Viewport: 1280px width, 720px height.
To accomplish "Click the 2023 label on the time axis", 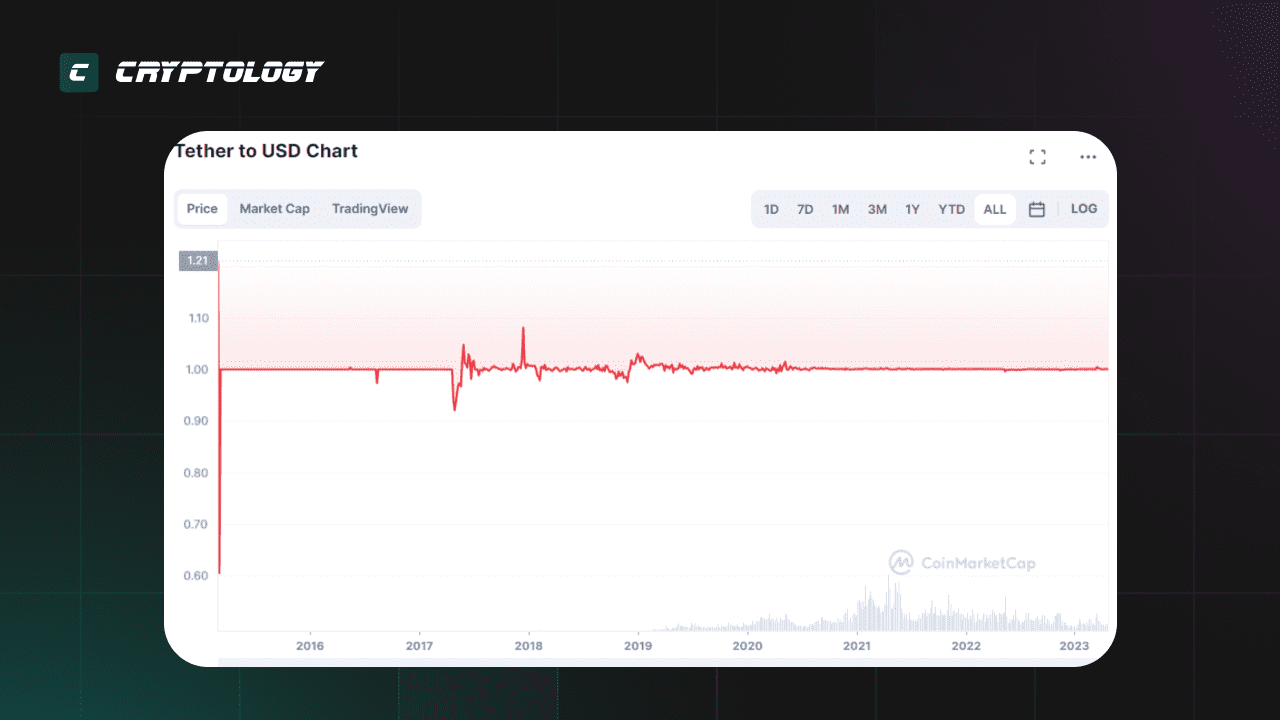I will 1075,646.
